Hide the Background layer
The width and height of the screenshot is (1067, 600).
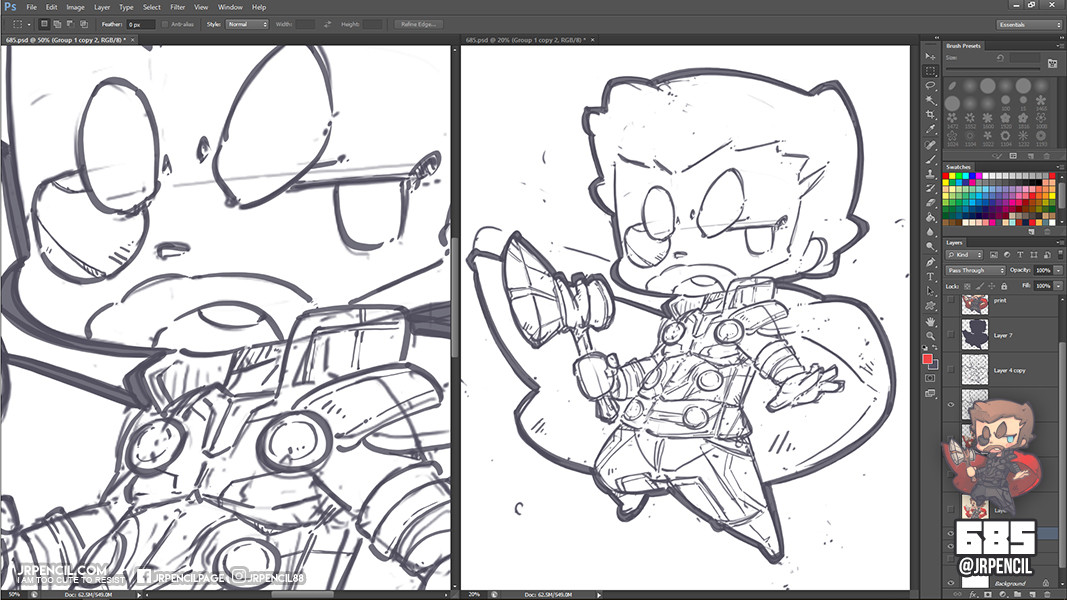[951, 582]
